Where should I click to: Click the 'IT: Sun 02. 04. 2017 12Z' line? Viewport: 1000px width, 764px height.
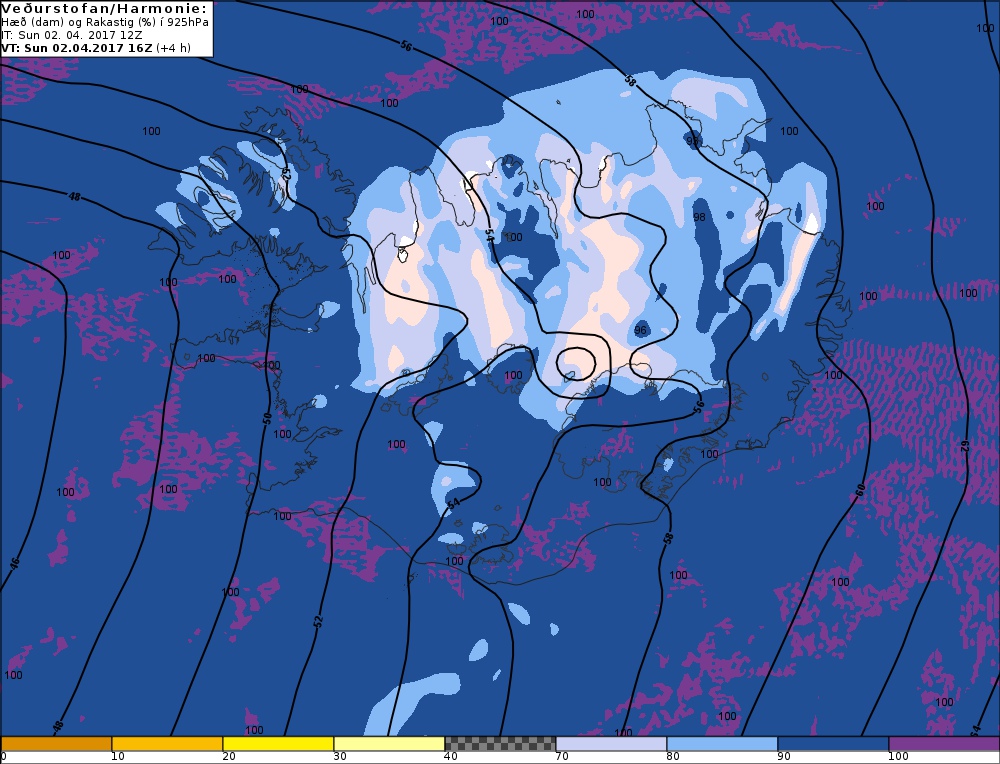click(71, 35)
